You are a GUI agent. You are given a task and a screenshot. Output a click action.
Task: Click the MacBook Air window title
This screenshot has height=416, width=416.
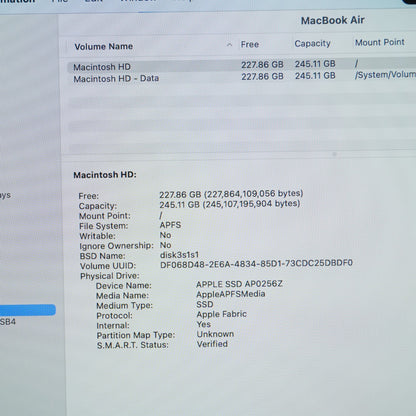[x=332, y=20]
